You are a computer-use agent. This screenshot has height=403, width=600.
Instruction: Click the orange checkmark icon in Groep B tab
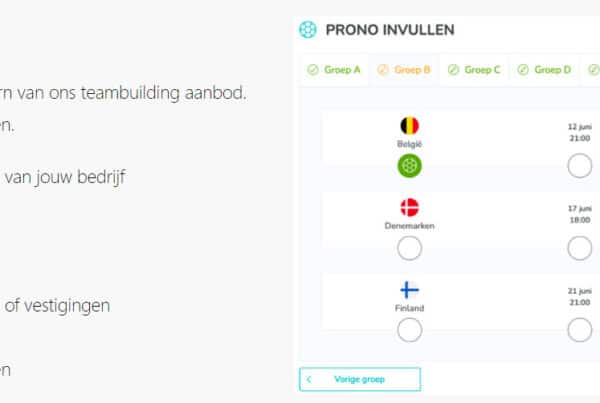point(383,70)
